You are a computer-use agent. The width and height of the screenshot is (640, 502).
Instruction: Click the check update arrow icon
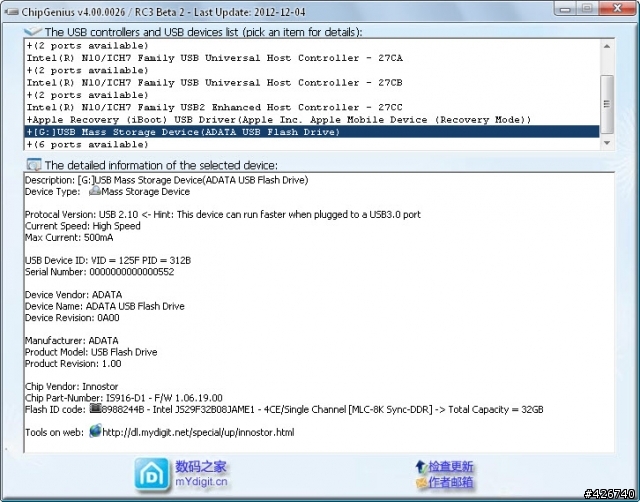[421, 466]
